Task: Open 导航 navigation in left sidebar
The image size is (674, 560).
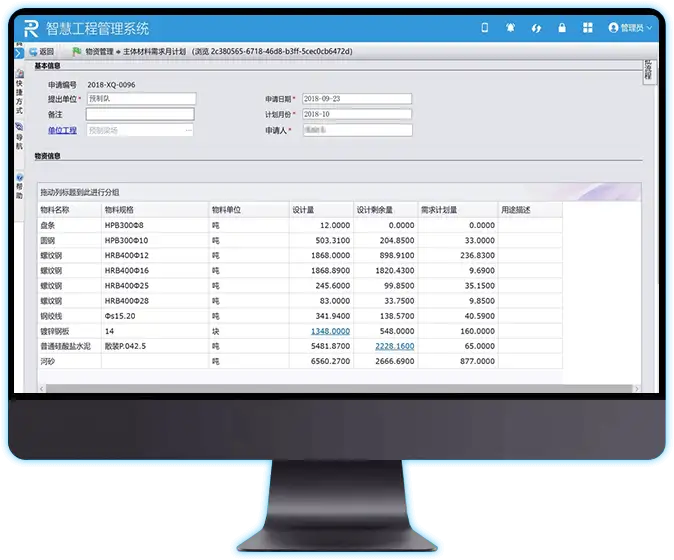Action: [x=19, y=137]
